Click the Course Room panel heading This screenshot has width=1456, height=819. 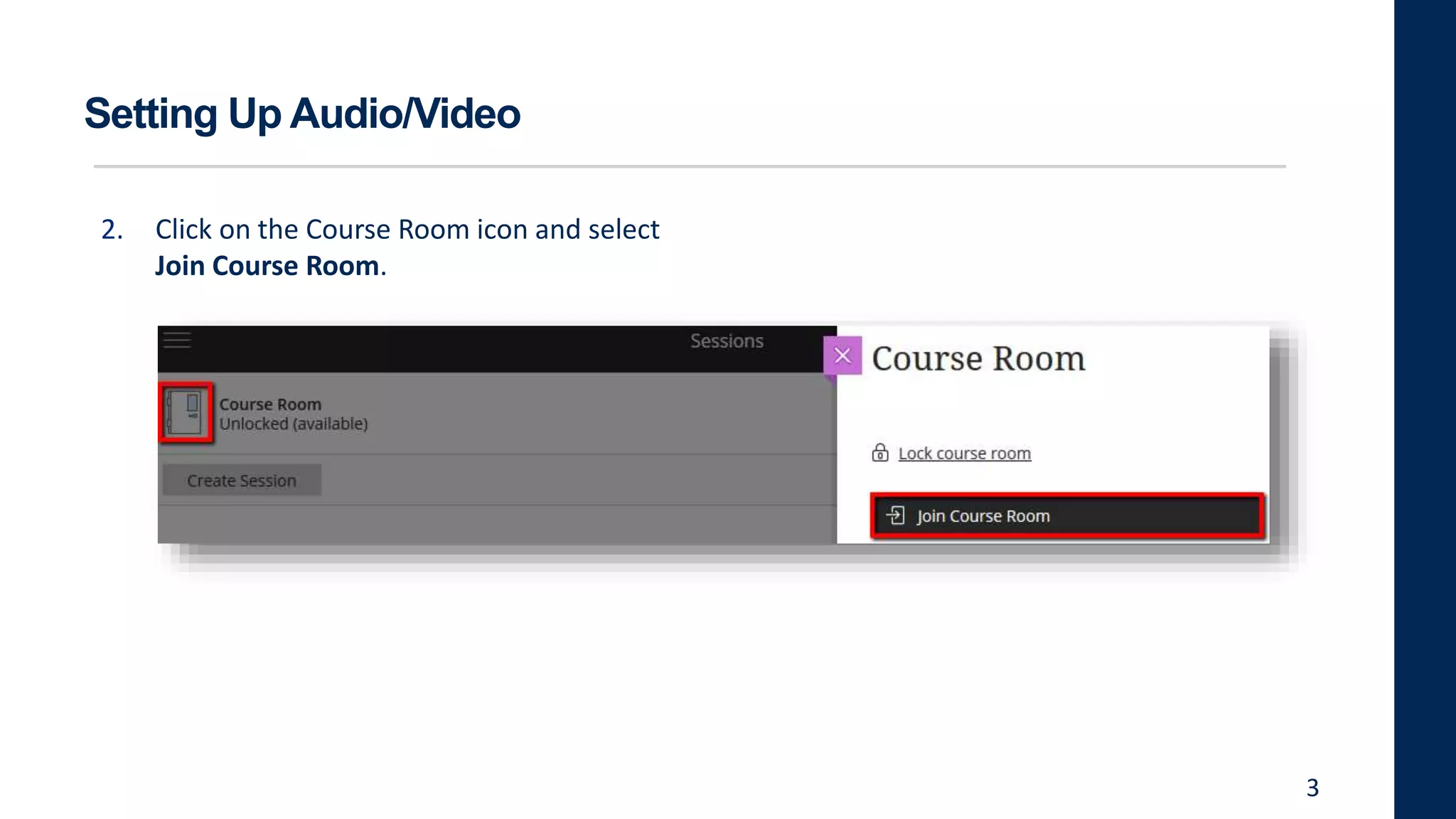tap(978, 358)
